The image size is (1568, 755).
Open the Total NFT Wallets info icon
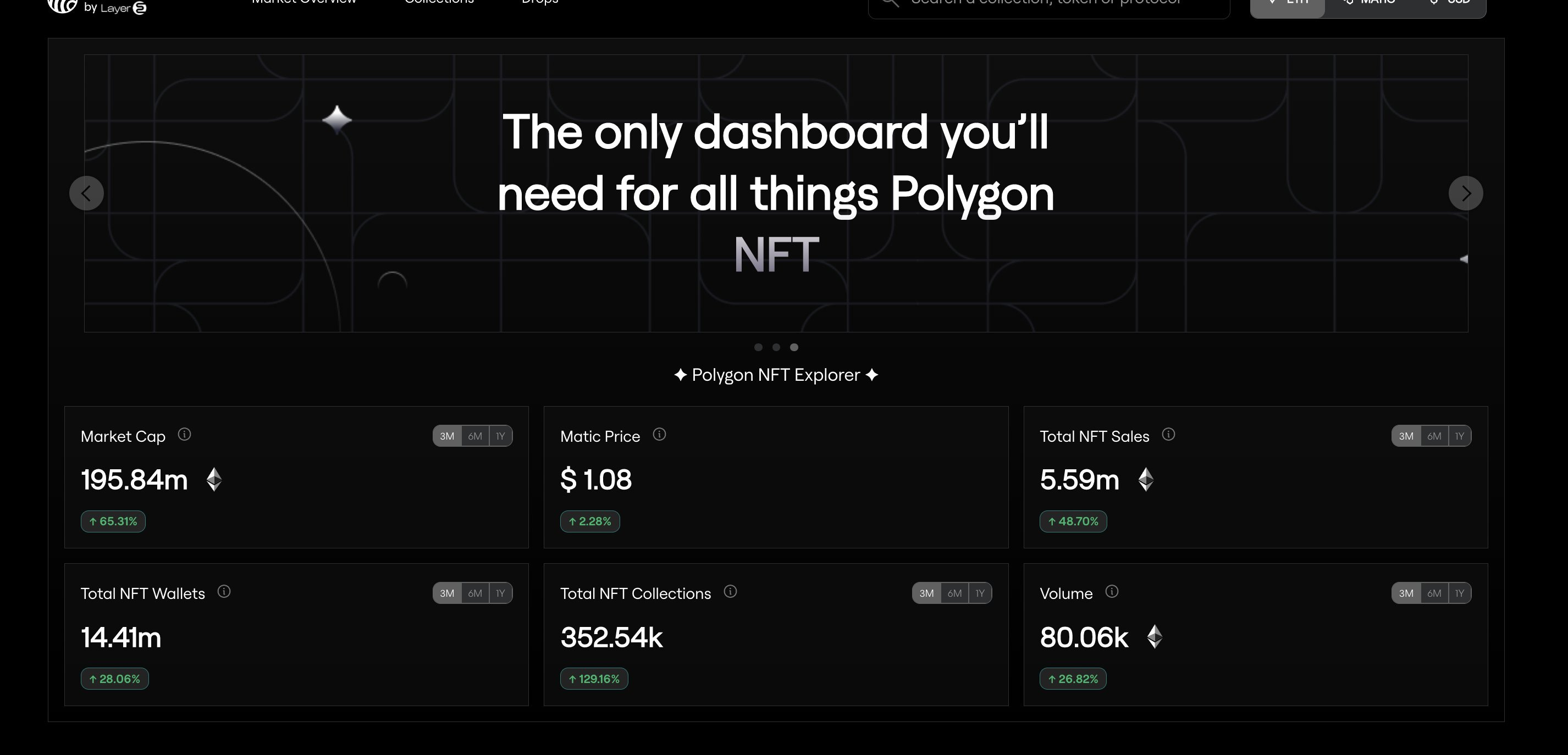click(224, 591)
